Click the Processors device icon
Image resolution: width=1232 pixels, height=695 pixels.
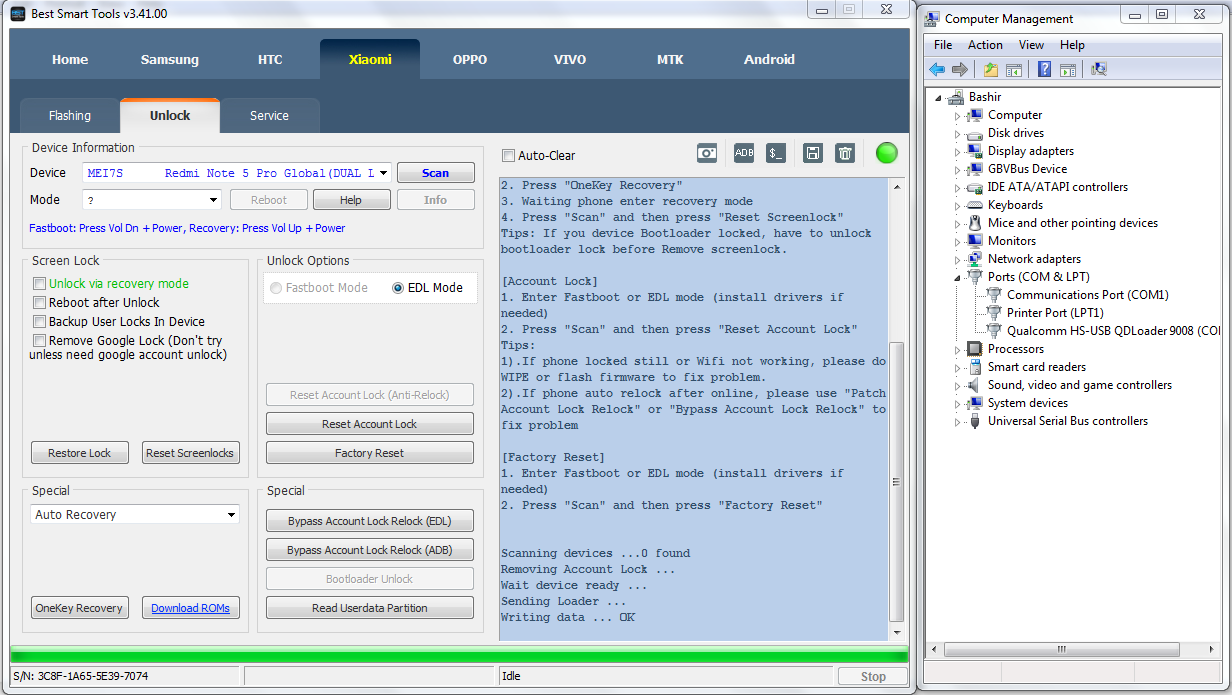click(975, 349)
